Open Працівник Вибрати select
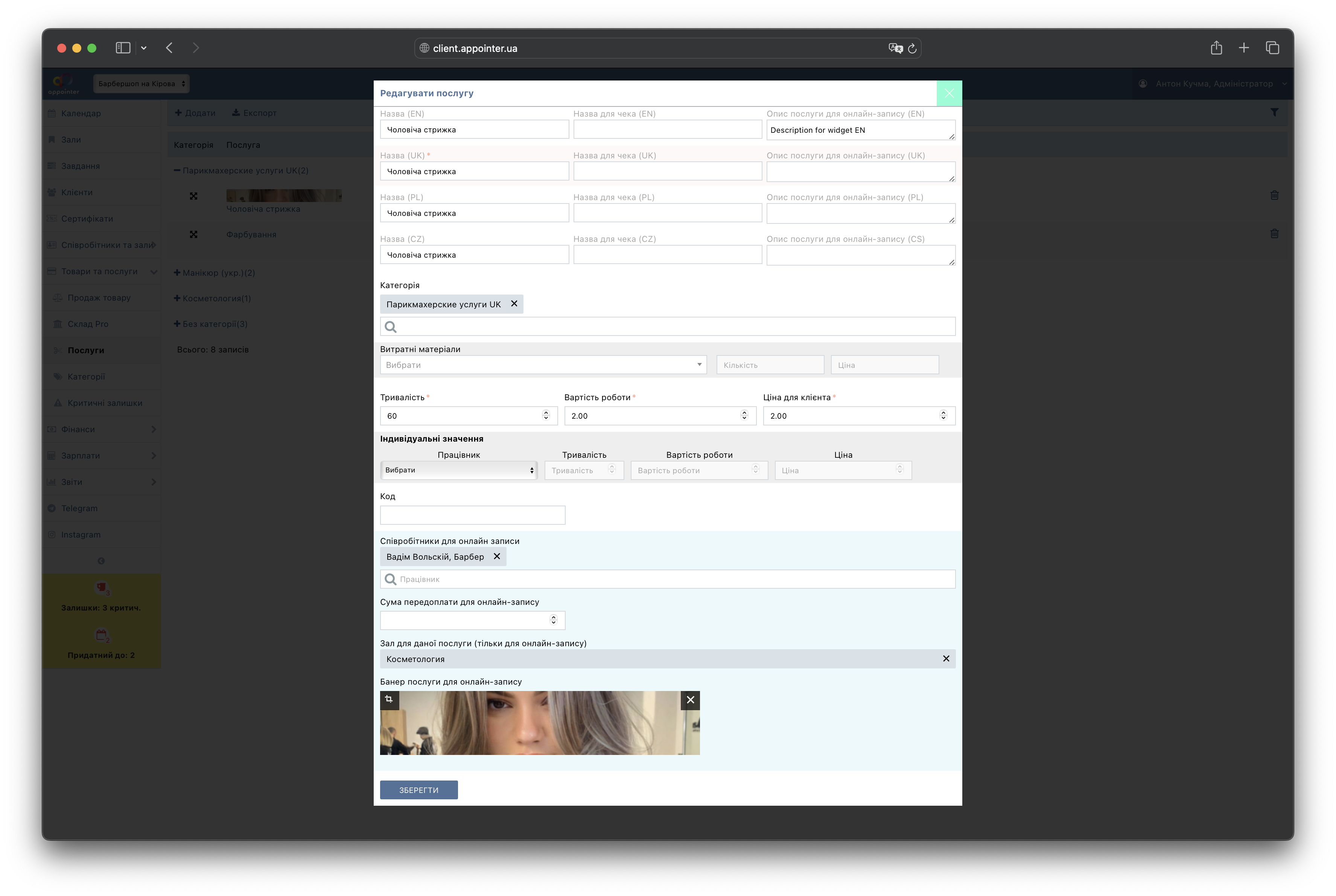 (458, 470)
